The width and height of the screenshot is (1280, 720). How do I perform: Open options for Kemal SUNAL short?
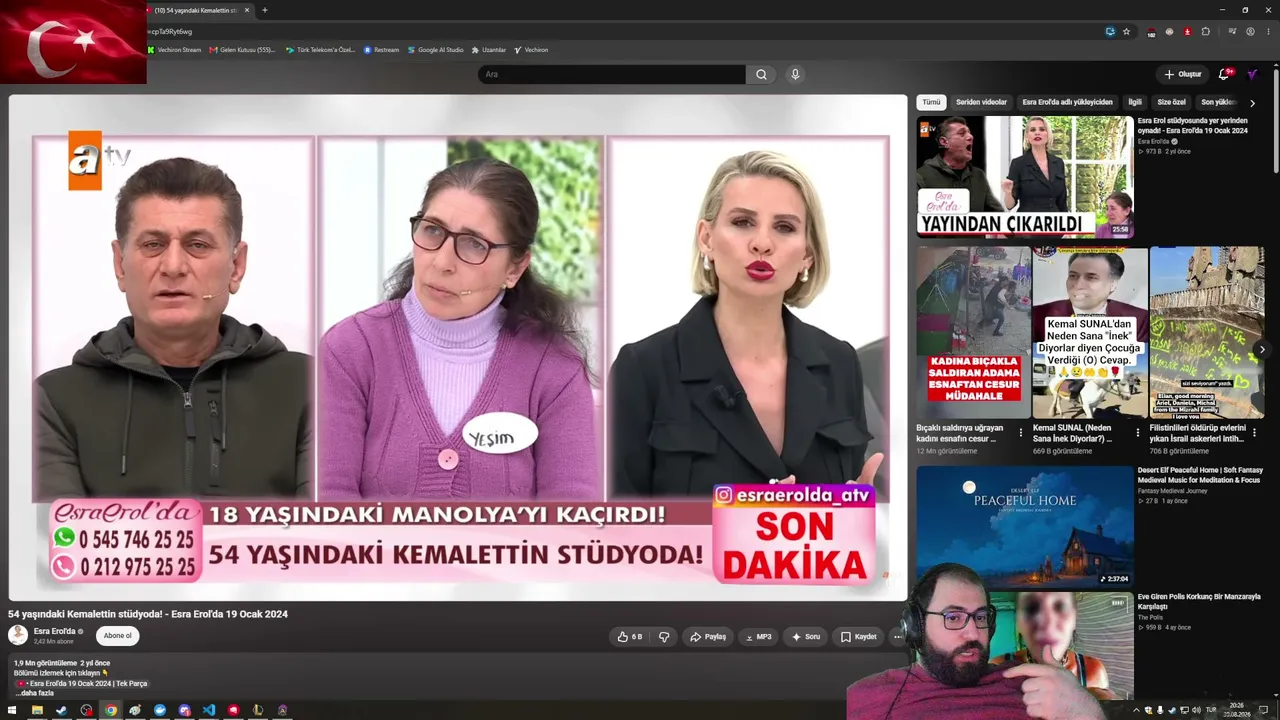[1137, 433]
